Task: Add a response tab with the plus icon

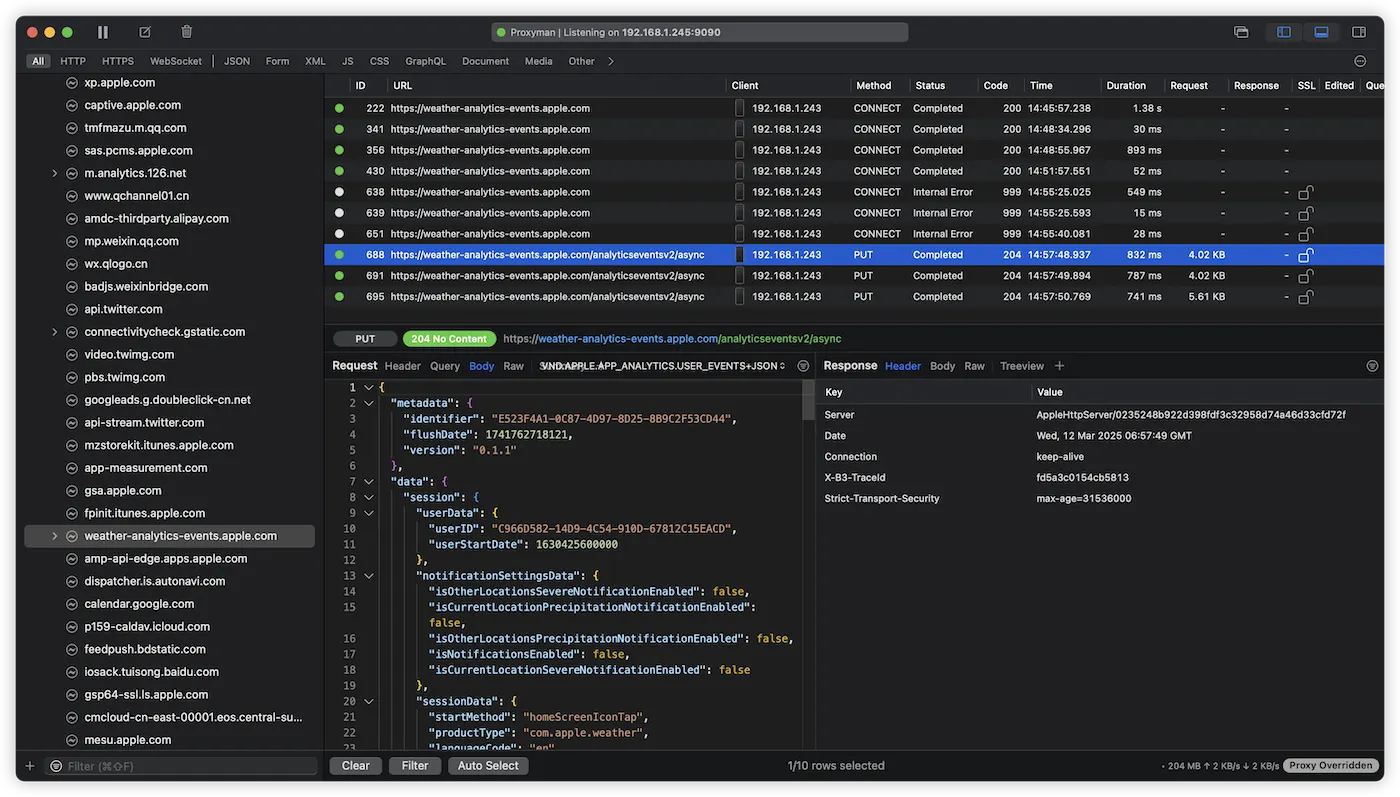Action: pos(1060,366)
